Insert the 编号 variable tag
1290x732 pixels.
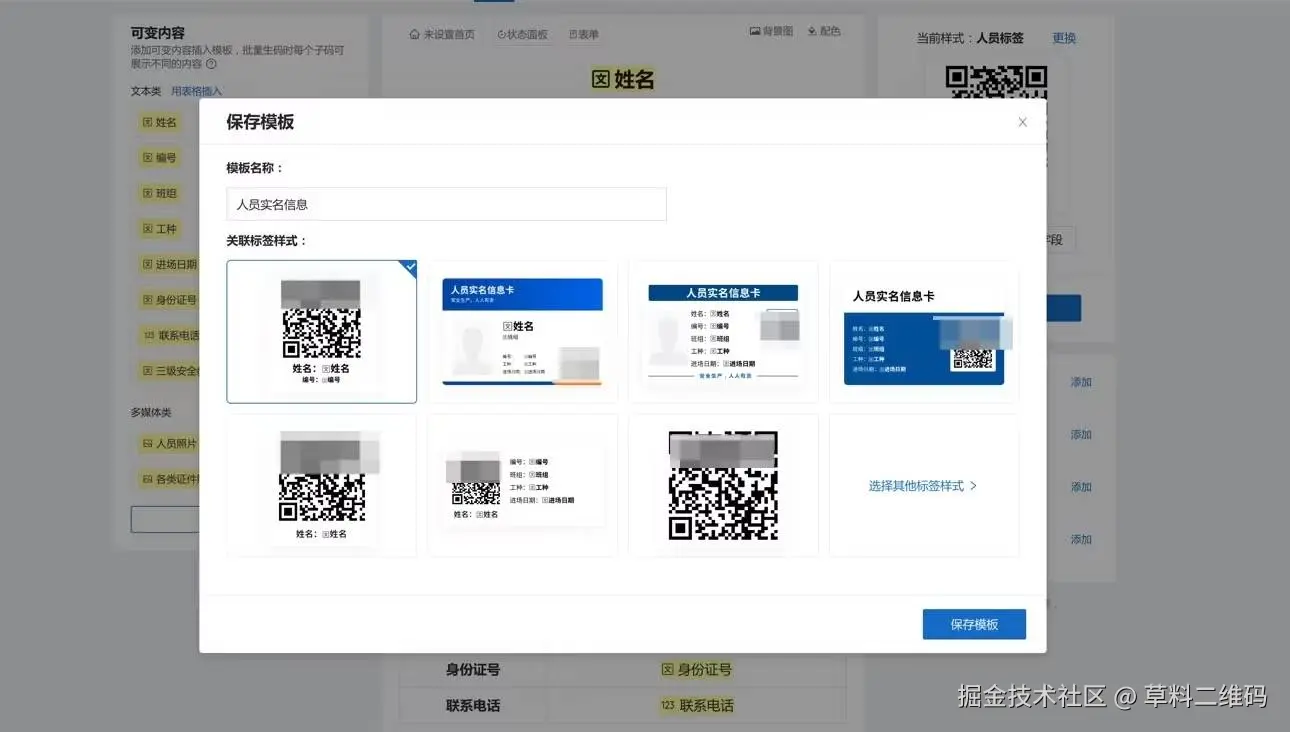click(x=160, y=158)
